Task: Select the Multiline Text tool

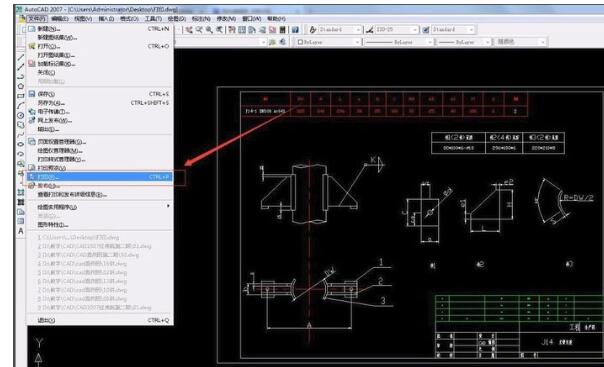Action: (x=21, y=231)
